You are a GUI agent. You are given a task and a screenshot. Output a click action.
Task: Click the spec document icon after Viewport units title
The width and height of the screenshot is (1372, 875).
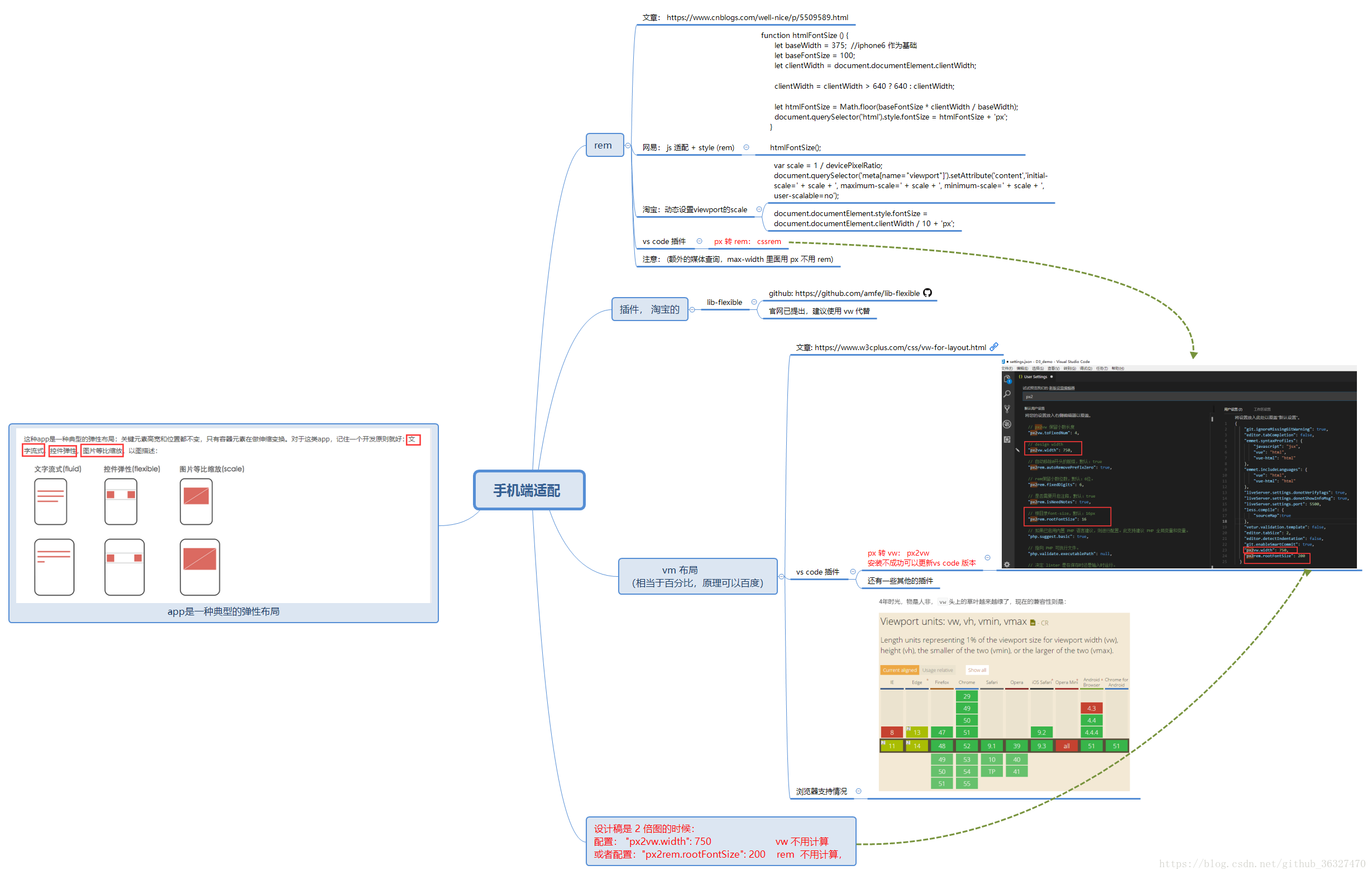click(1033, 623)
